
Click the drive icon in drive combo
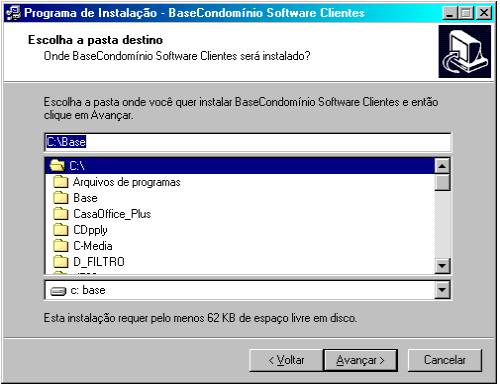click(x=58, y=291)
